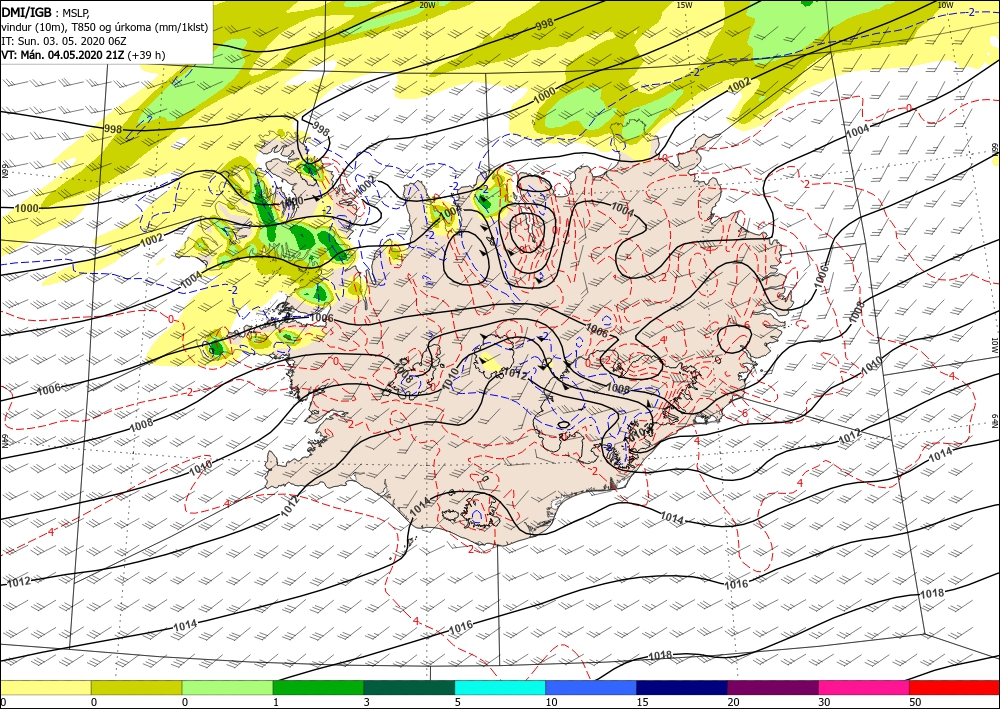Click the light green legend color segment

pos(228,688)
